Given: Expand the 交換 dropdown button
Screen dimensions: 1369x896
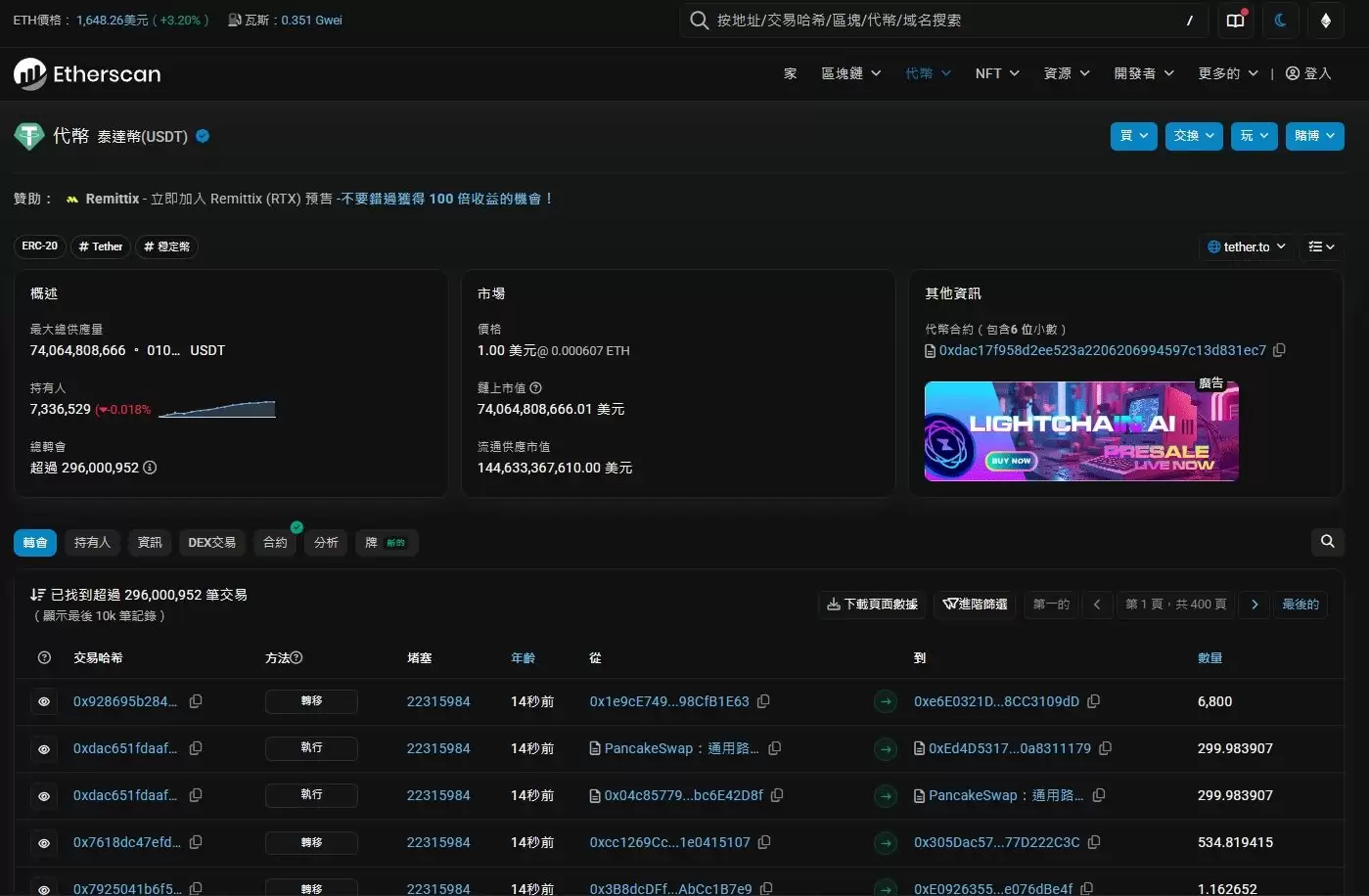Looking at the screenshot, I should (x=1193, y=136).
